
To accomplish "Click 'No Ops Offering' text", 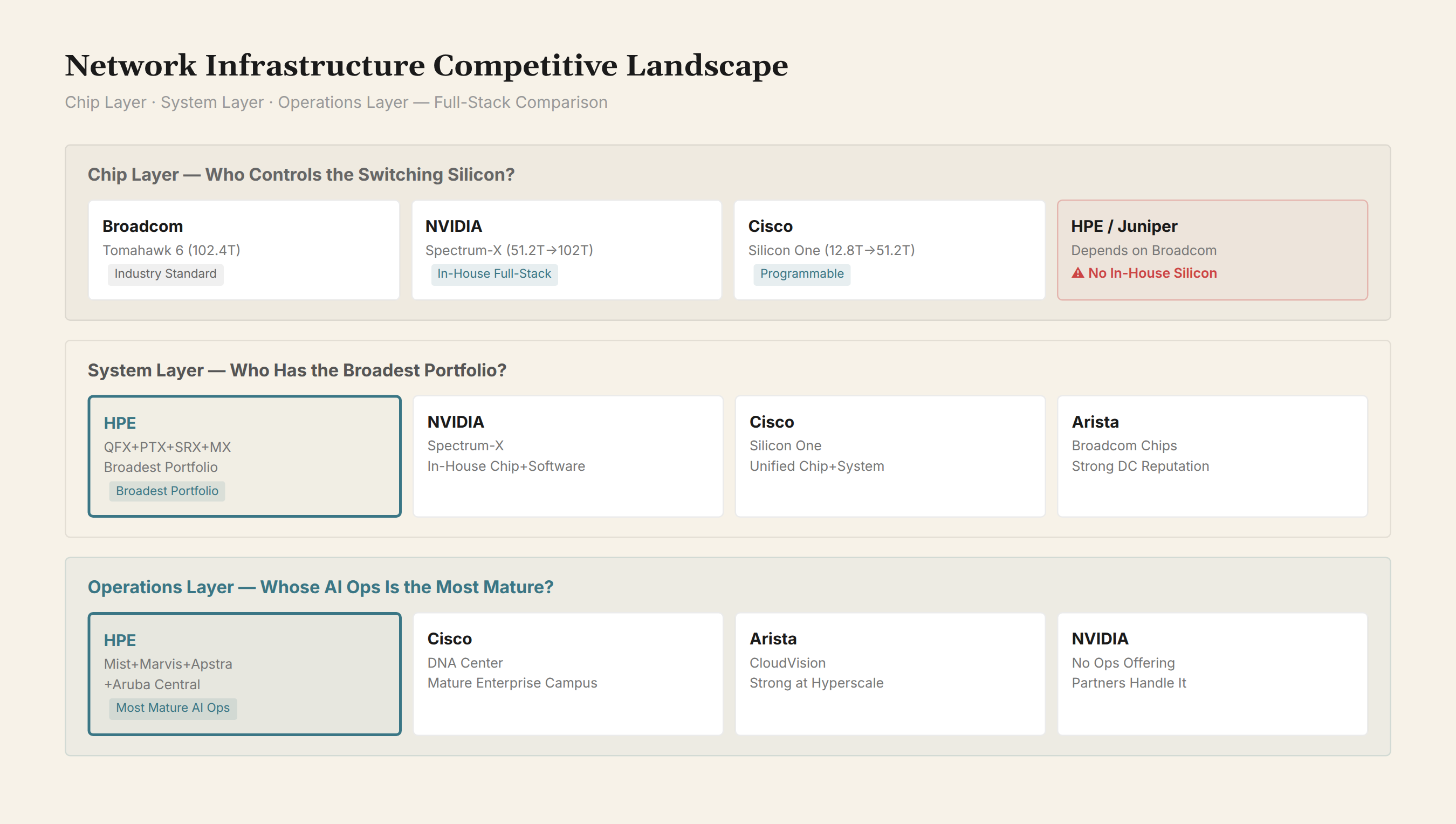I will (x=1123, y=663).
